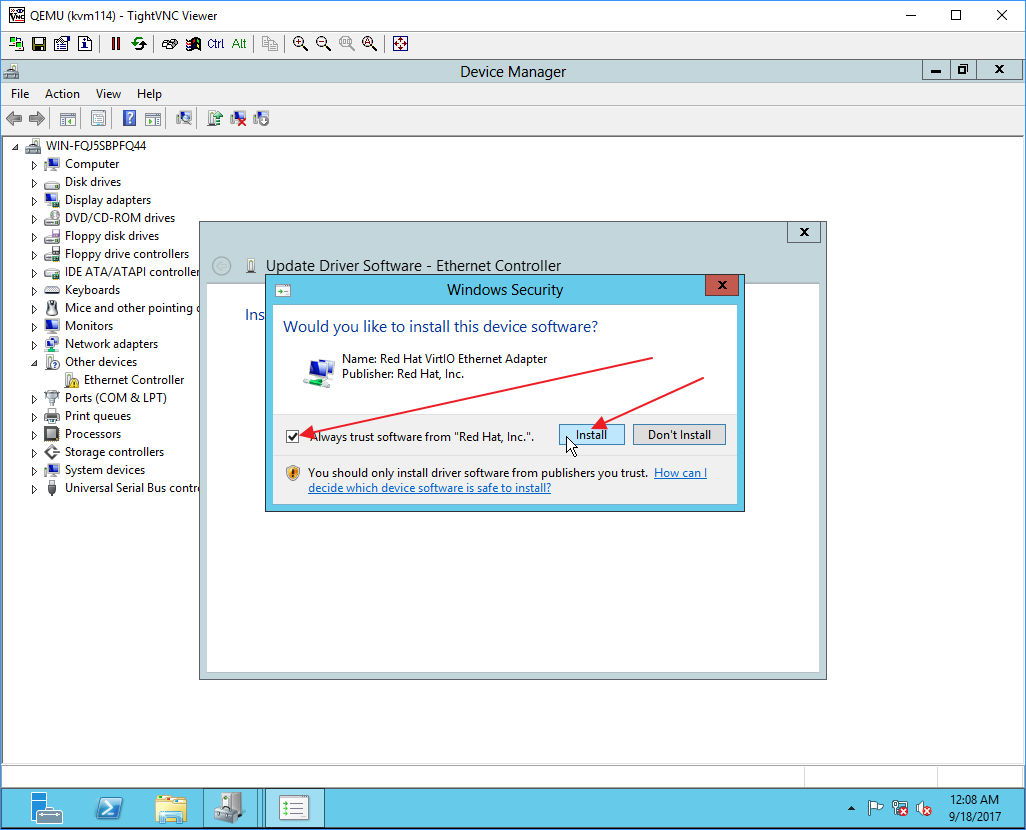The height and width of the screenshot is (830, 1026).
Task: Select the IDE ATA/ATAPI controllers item
Action: click(132, 272)
